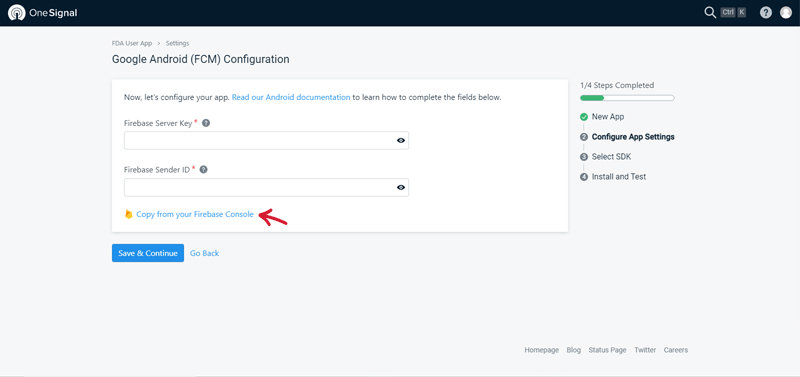Open the Status Page footer link
This screenshot has width=800, height=377.
pyautogui.click(x=607, y=350)
